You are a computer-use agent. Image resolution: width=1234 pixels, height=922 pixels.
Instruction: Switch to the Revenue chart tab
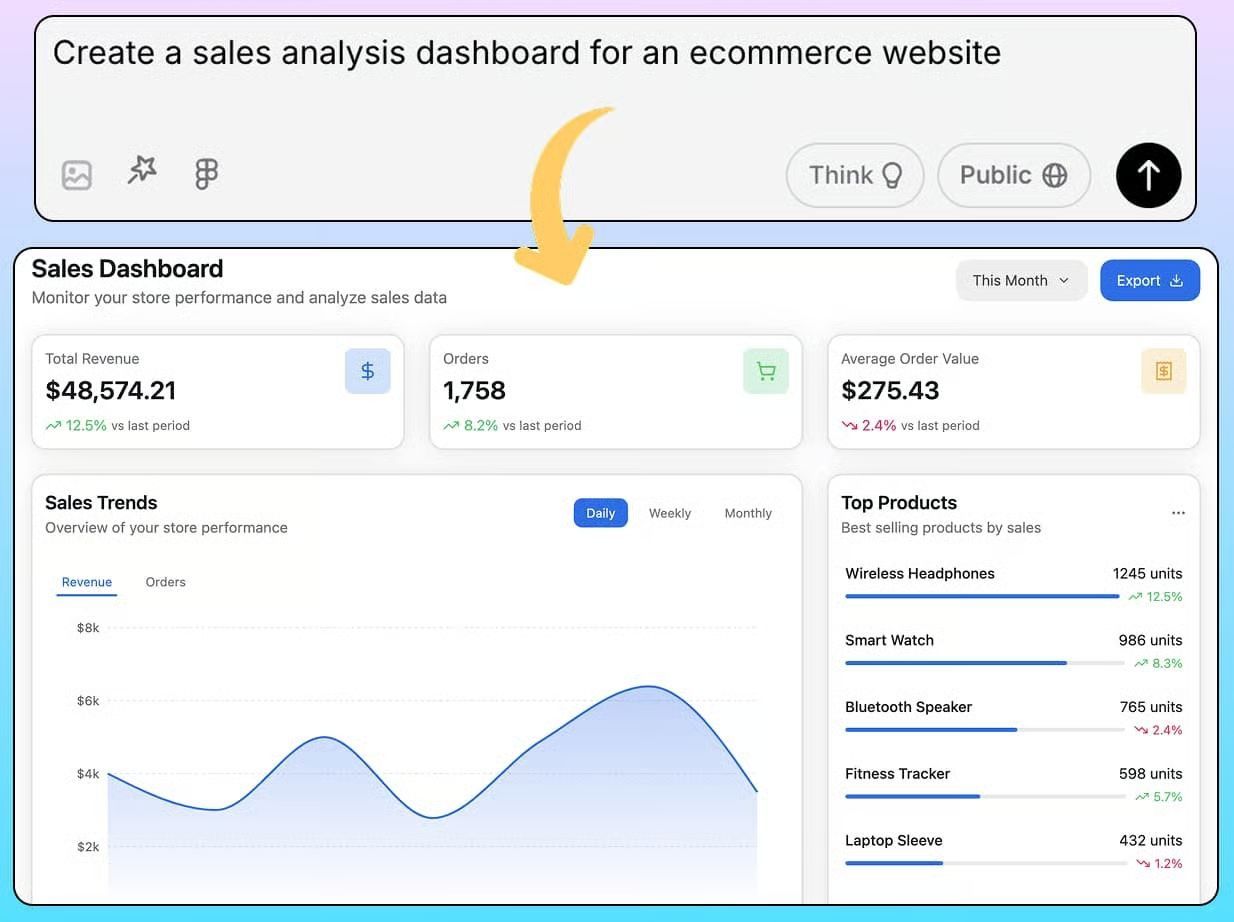(x=87, y=582)
